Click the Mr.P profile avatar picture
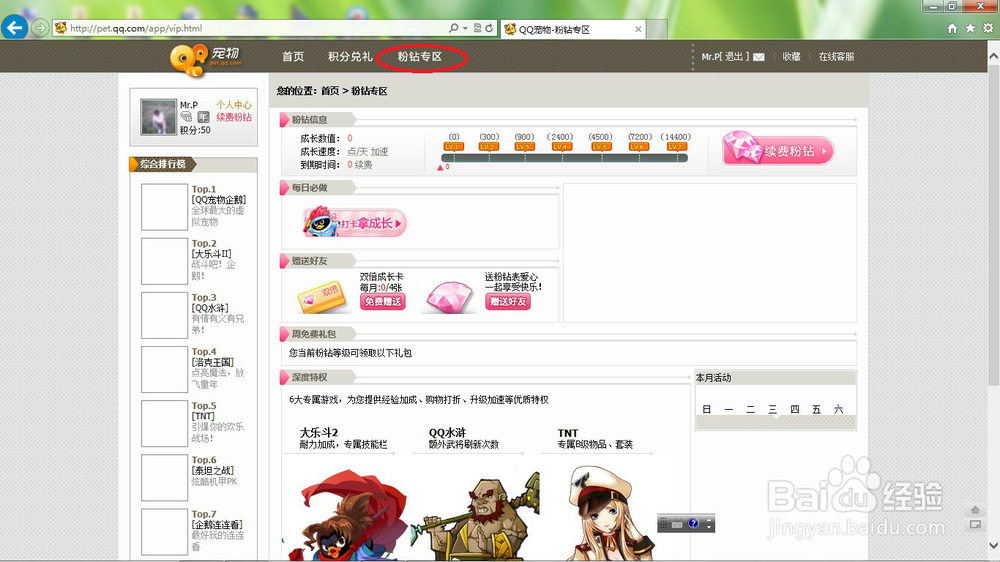Screen dimensions: 1000x562 (x=158, y=117)
